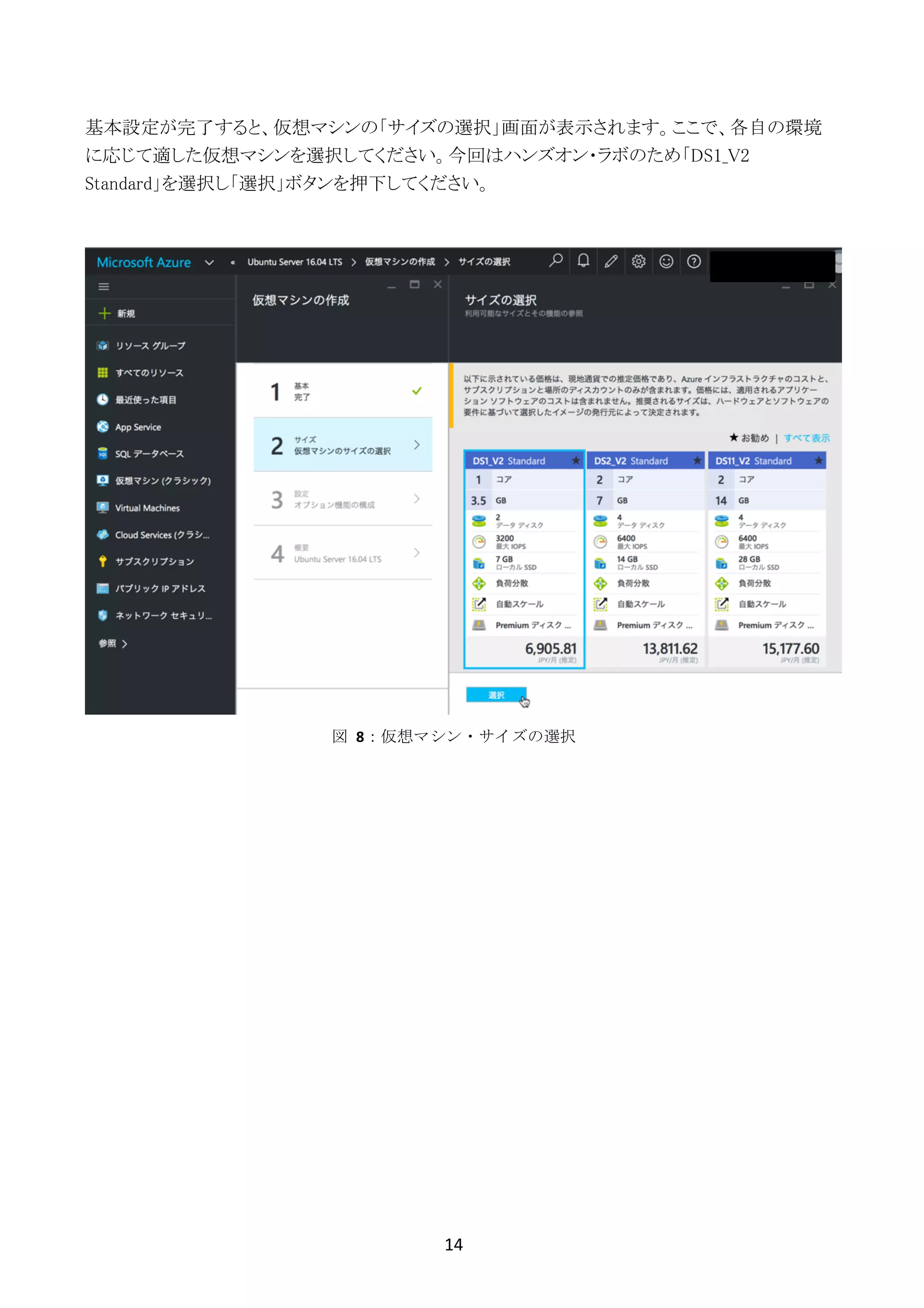
Task: Open SQL データベース sidebar item
Action: pyautogui.click(x=149, y=454)
